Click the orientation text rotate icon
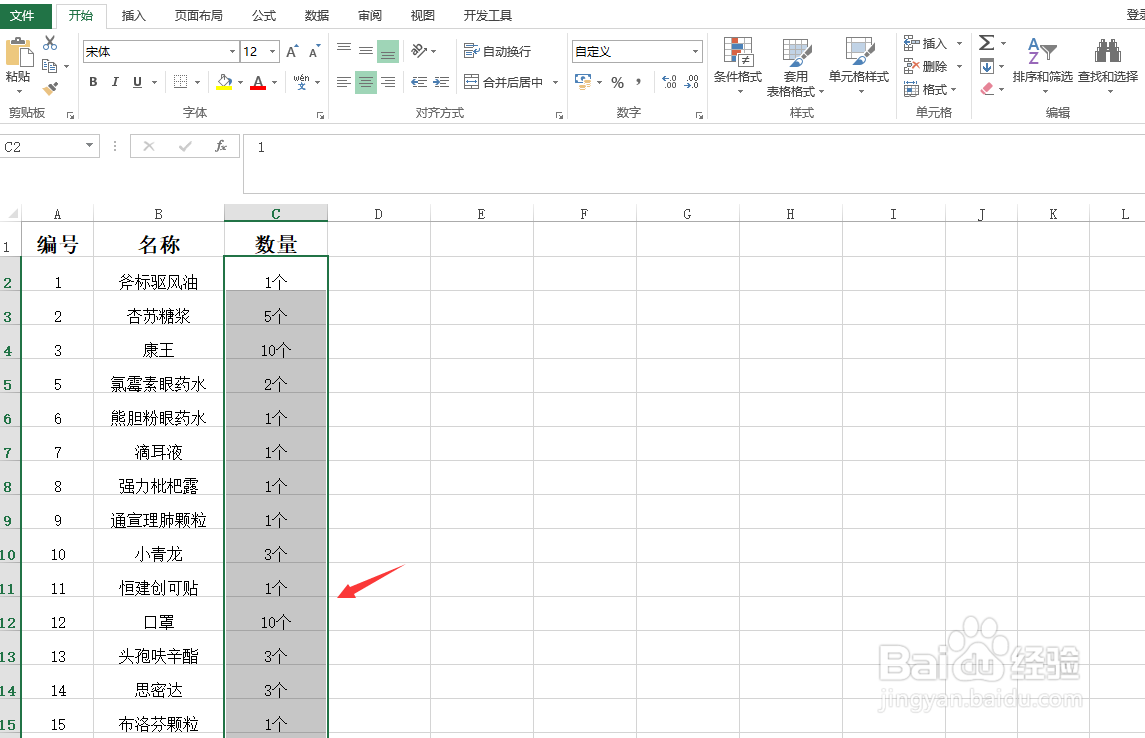 tap(419, 50)
